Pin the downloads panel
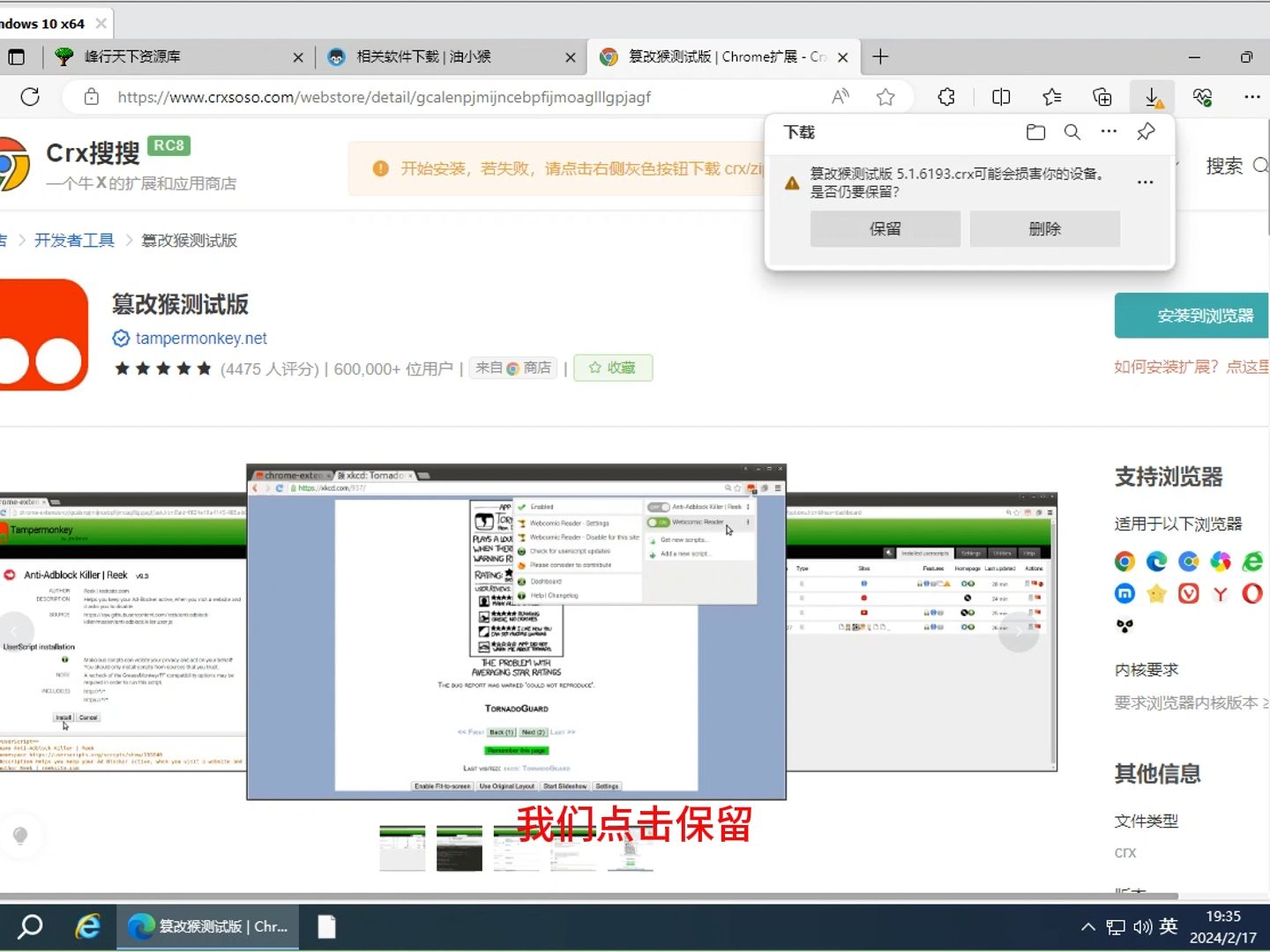1270x952 pixels. 1146,132
